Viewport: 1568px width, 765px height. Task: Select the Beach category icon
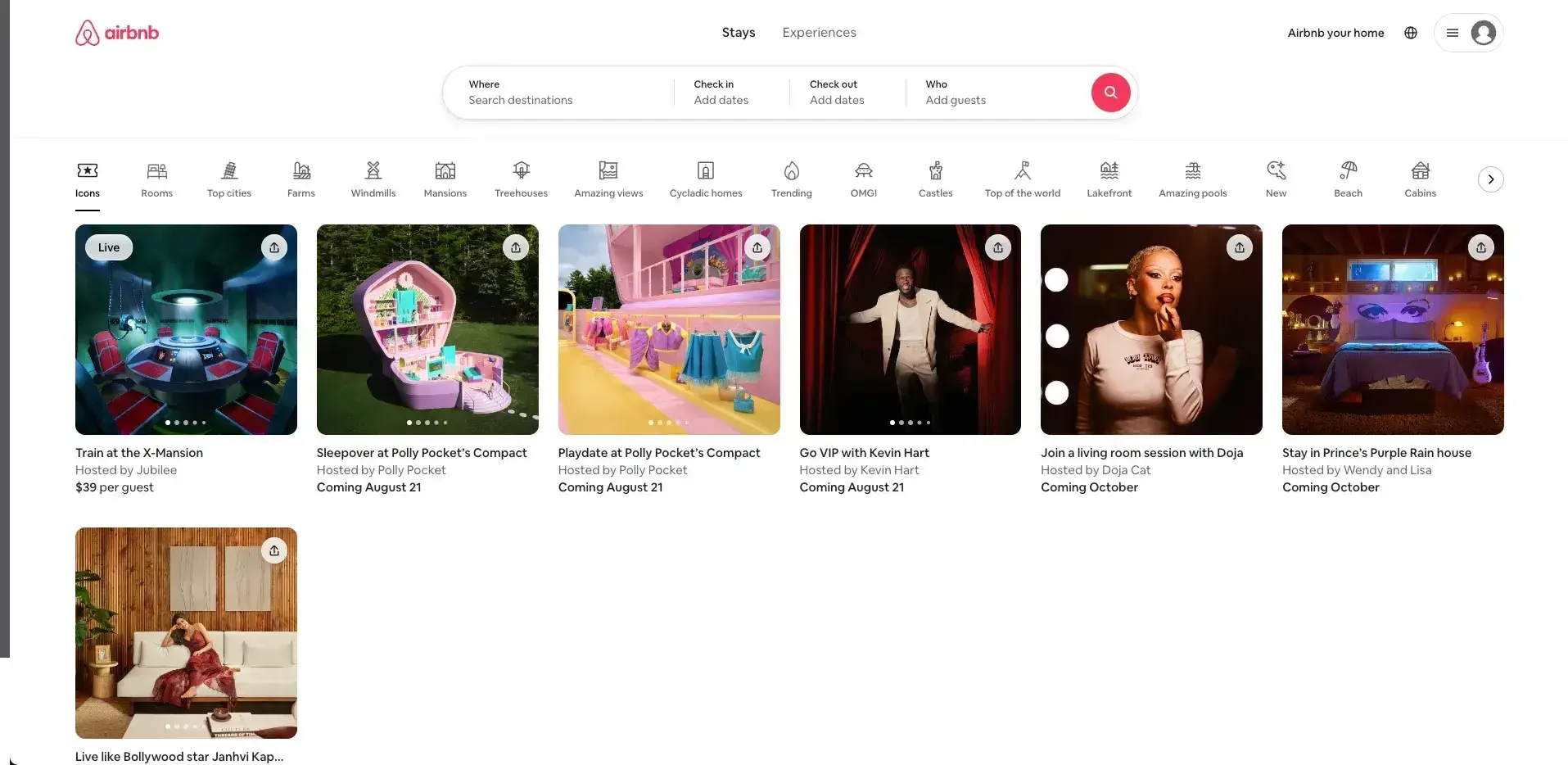[1349, 179]
